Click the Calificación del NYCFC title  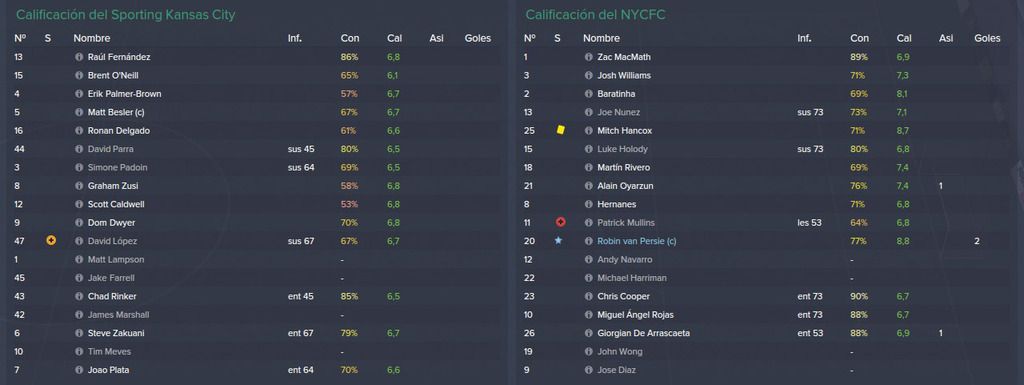[595, 15]
